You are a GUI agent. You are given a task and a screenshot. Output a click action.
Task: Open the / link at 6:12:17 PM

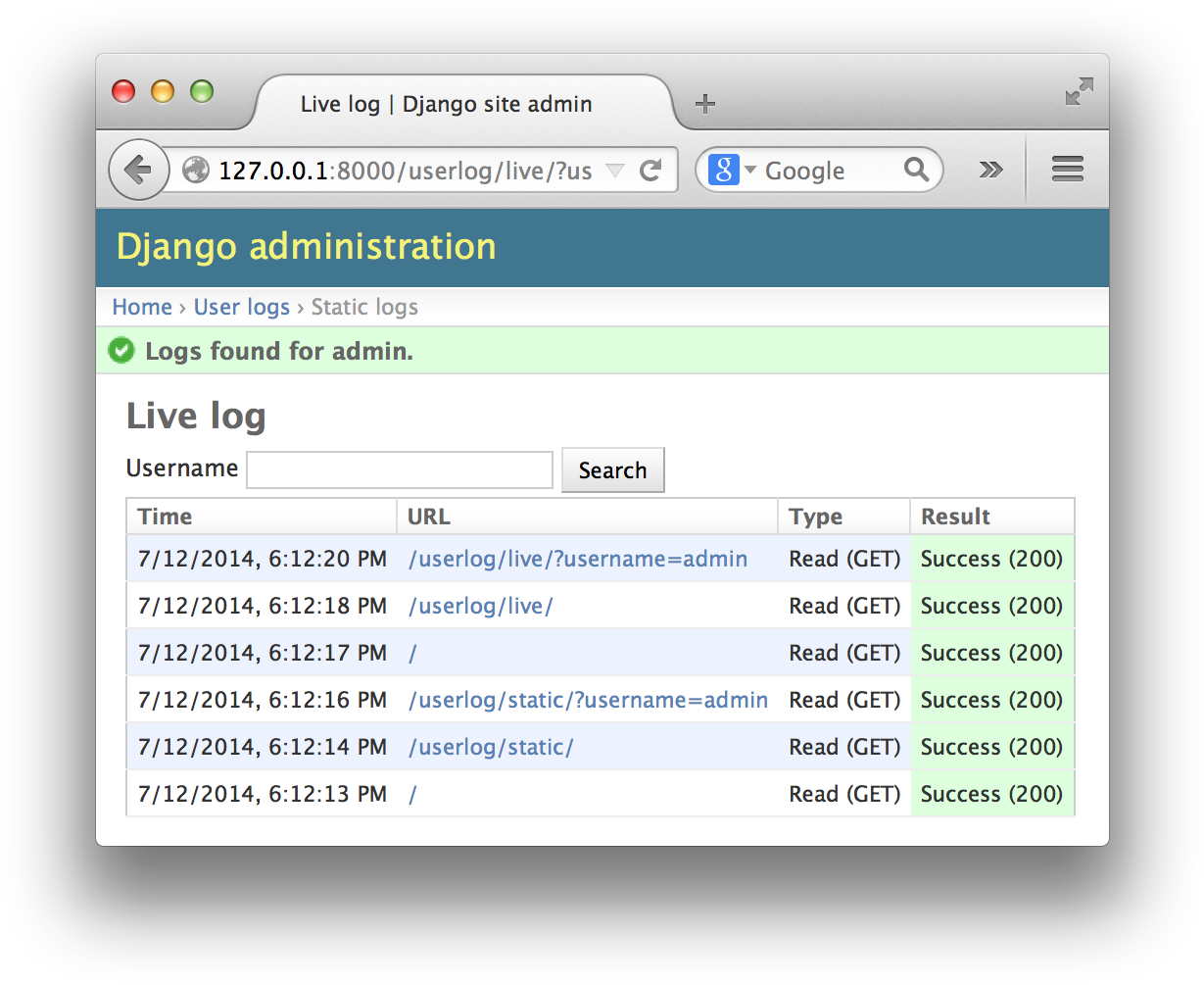click(x=412, y=653)
